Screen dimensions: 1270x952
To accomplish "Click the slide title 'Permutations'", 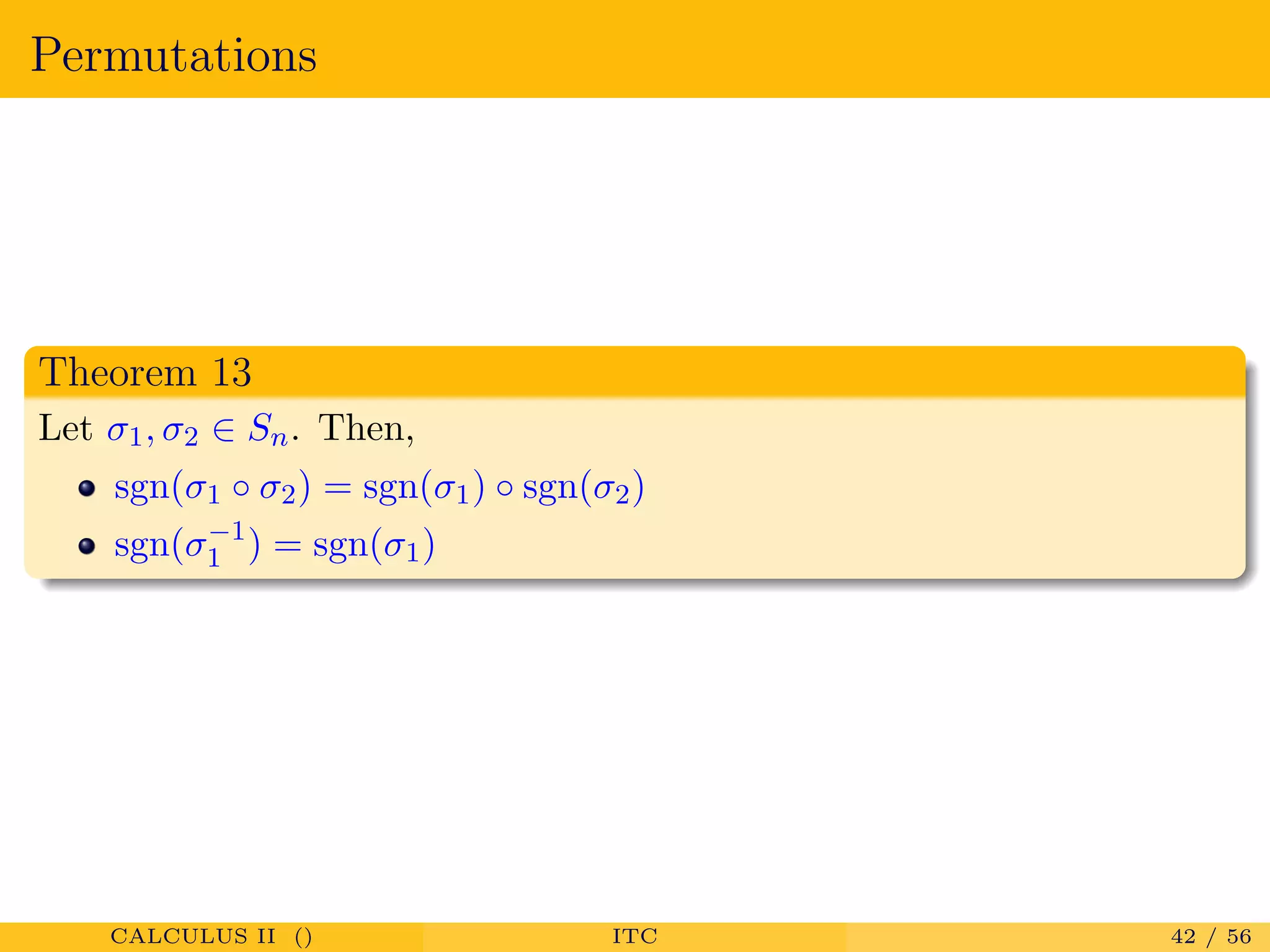I will [174, 56].
